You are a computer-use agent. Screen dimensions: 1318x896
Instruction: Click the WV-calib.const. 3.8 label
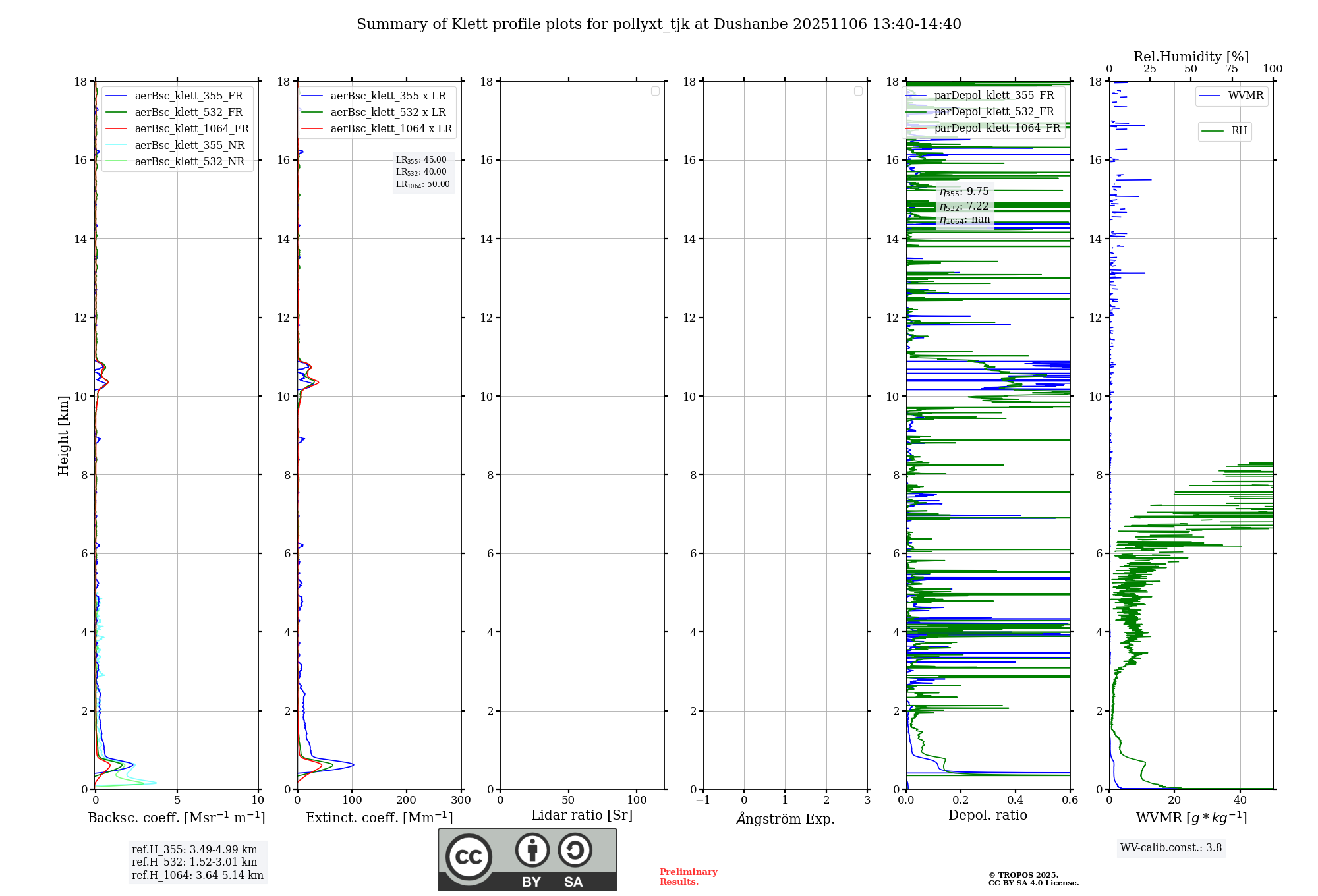pos(1170,848)
